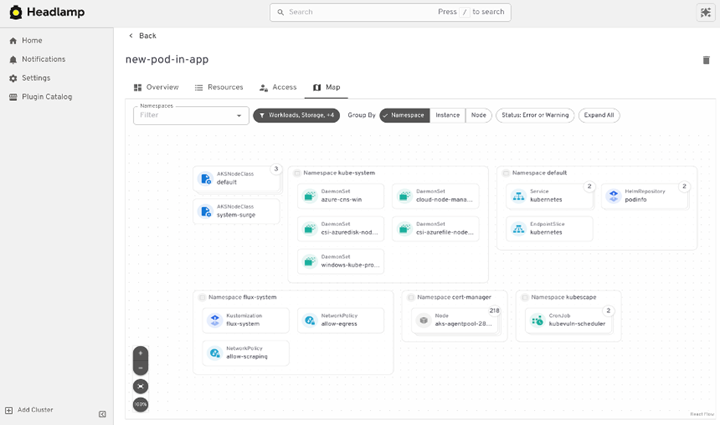Switch to the Resources tab
Screen dimensions: 720x425
click(218, 88)
